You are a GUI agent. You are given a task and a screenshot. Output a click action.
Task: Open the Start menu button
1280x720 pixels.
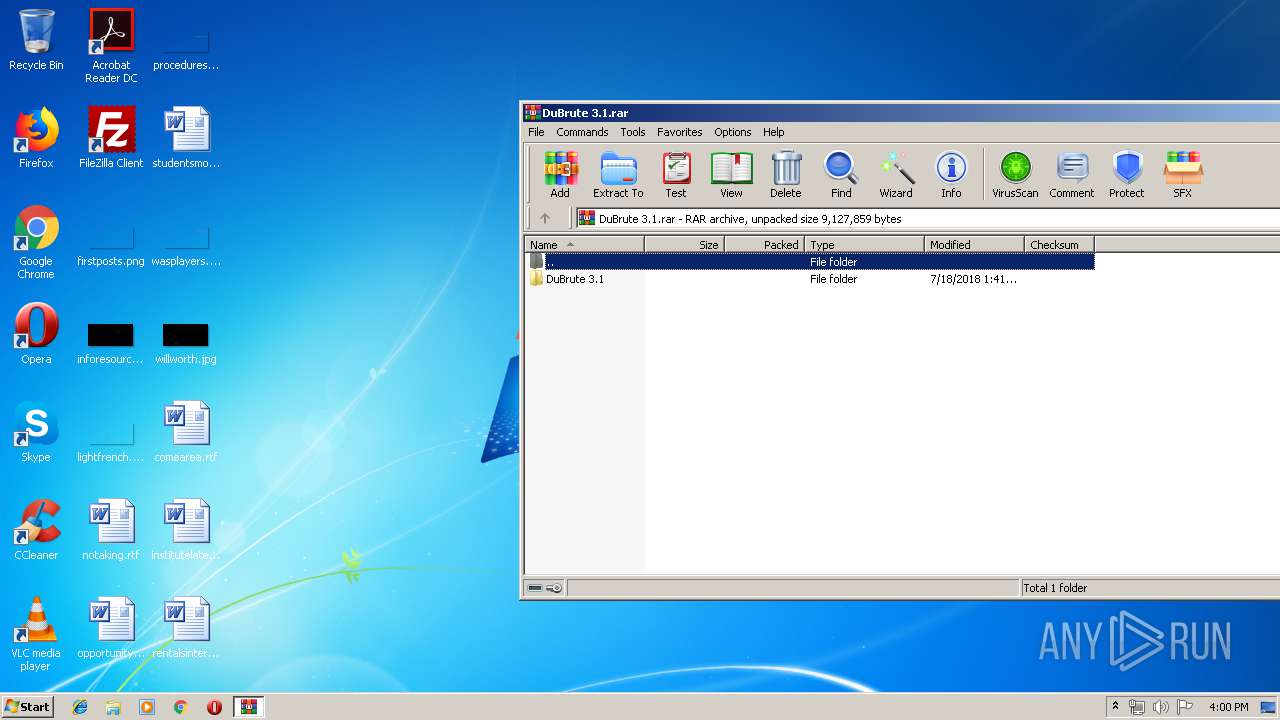click(x=28, y=706)
